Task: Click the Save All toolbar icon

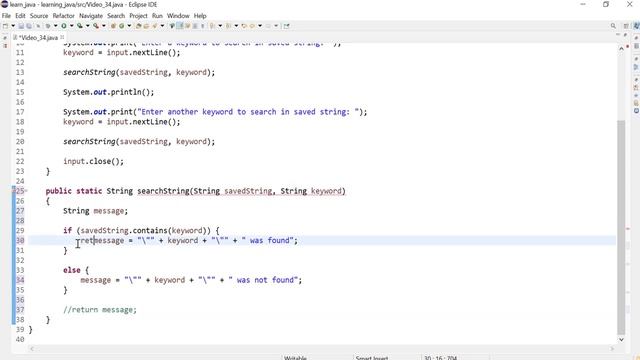Action: pos(29,26)
